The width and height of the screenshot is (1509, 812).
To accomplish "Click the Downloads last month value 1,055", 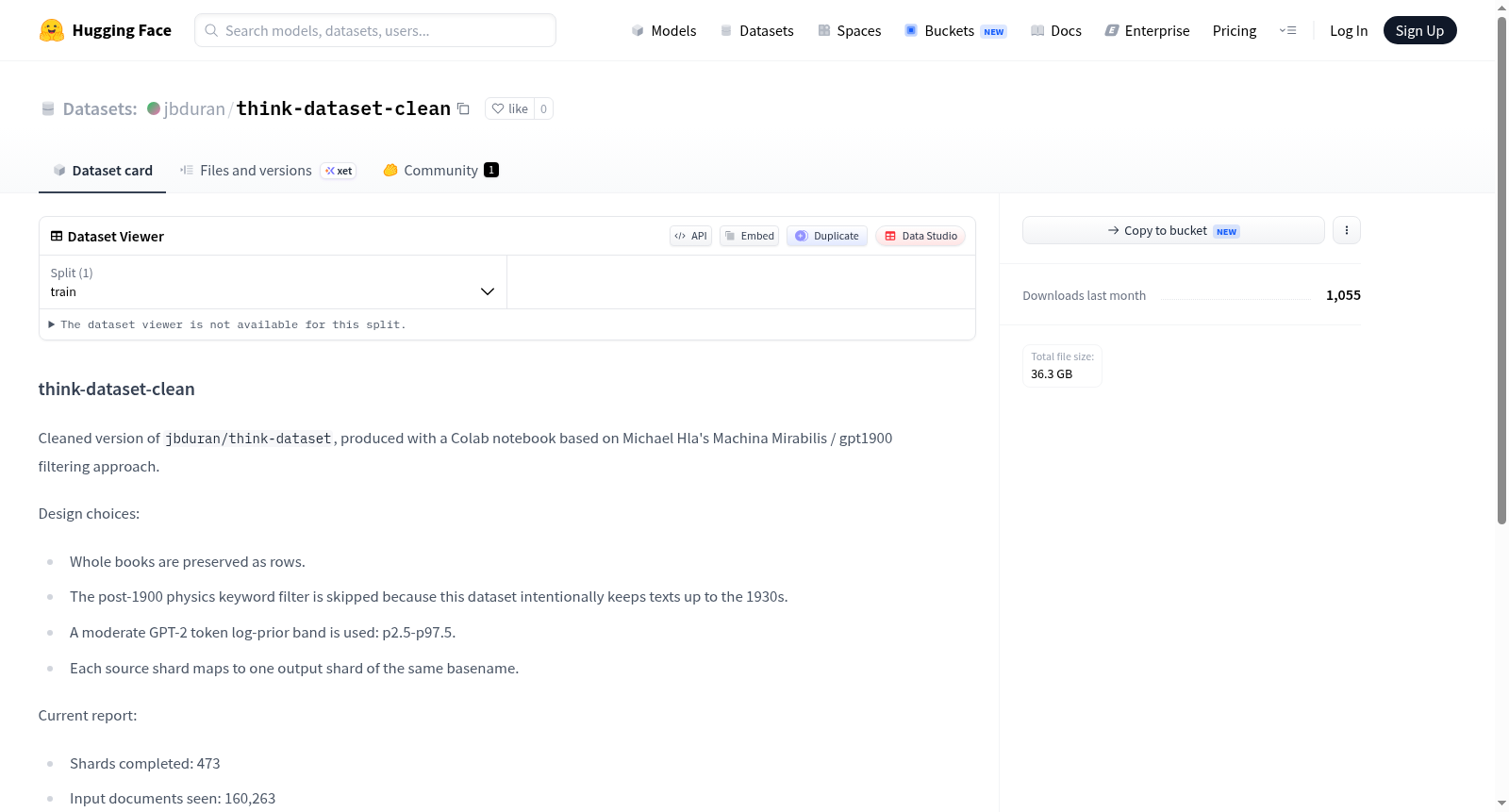I will 1343,295.
